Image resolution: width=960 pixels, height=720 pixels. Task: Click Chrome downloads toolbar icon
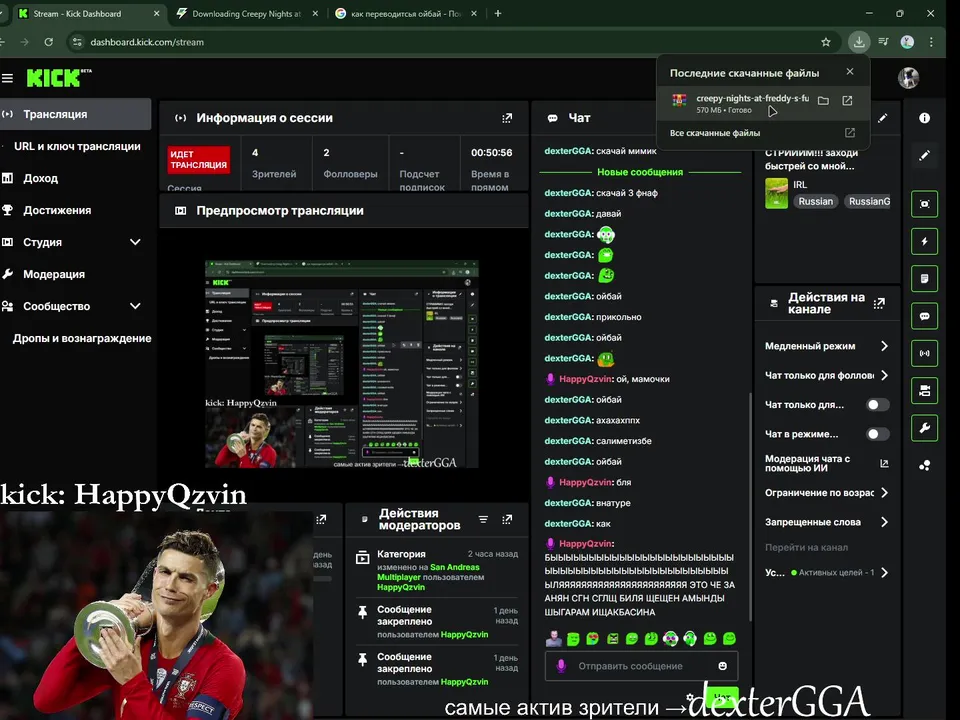(x=859, y=42)
